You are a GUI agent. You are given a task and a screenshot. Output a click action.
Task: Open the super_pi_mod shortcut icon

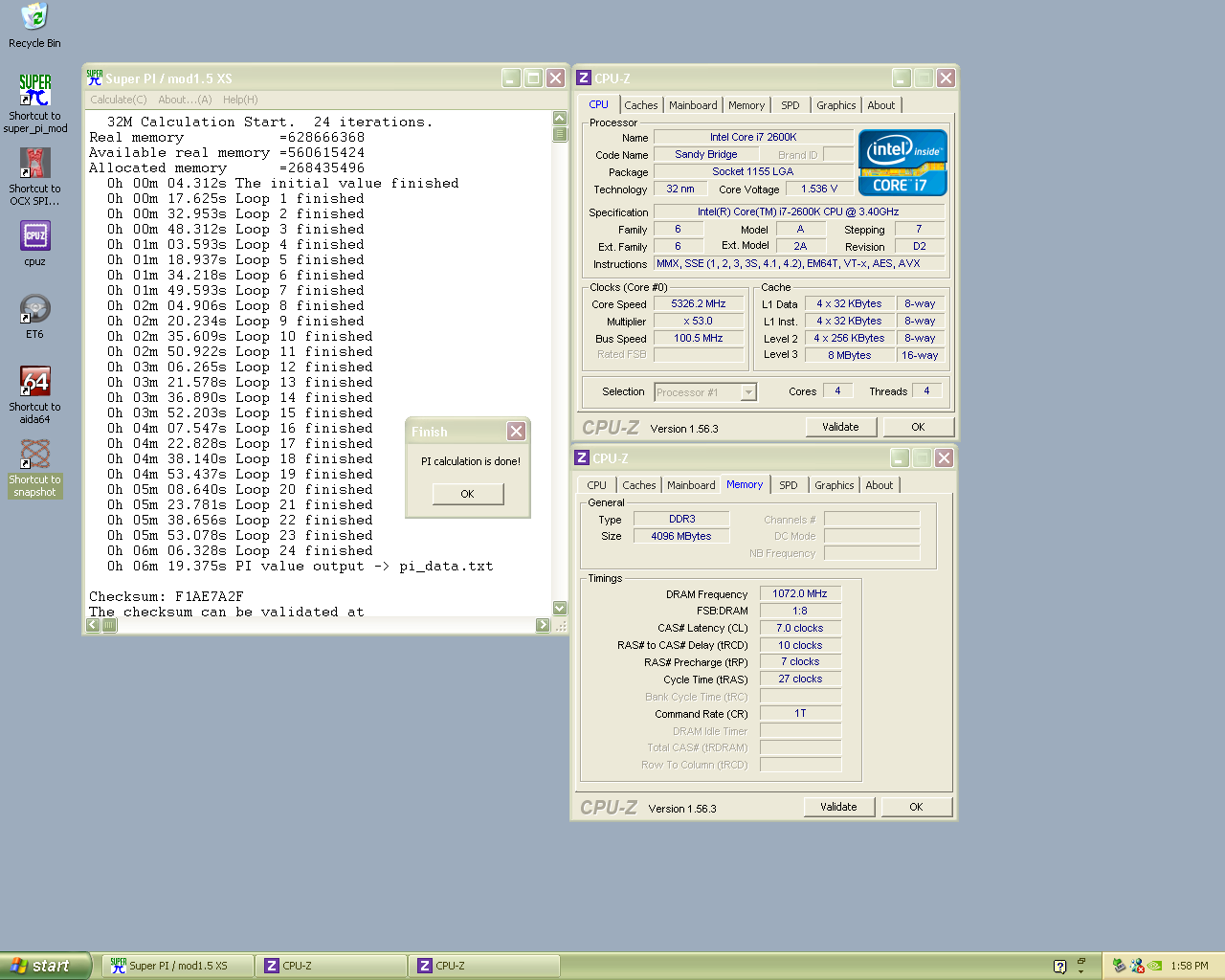click(34, 91)
